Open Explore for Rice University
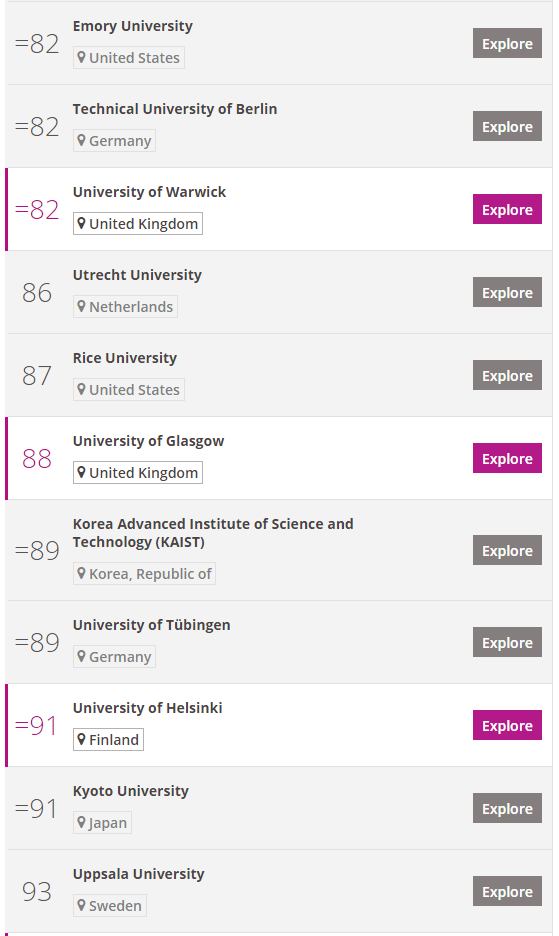The width and height of the screenshot is (559, 936). coord(507,375)
